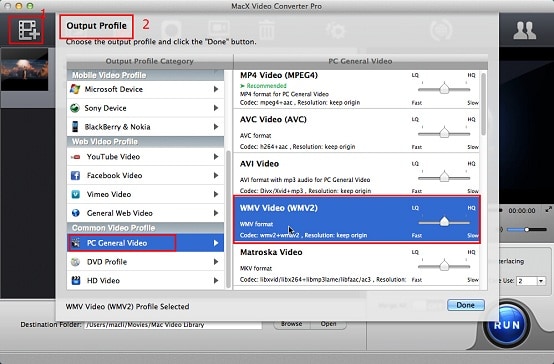Expand DVD Profile submenu arrow
This screenshot has width=554, height=364.
[216, 262]
